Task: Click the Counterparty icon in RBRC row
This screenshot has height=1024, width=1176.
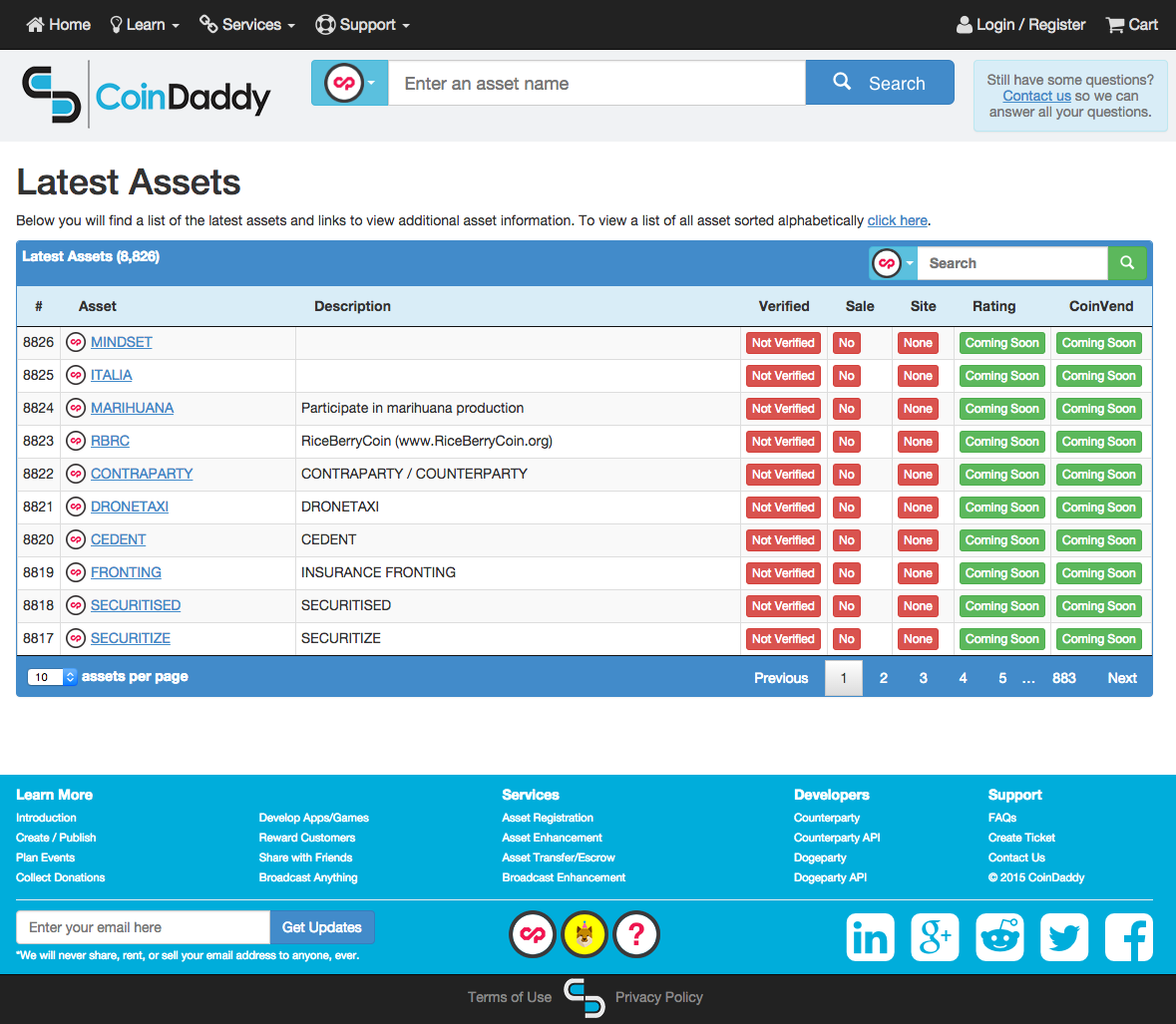Action: pos(76,442)
